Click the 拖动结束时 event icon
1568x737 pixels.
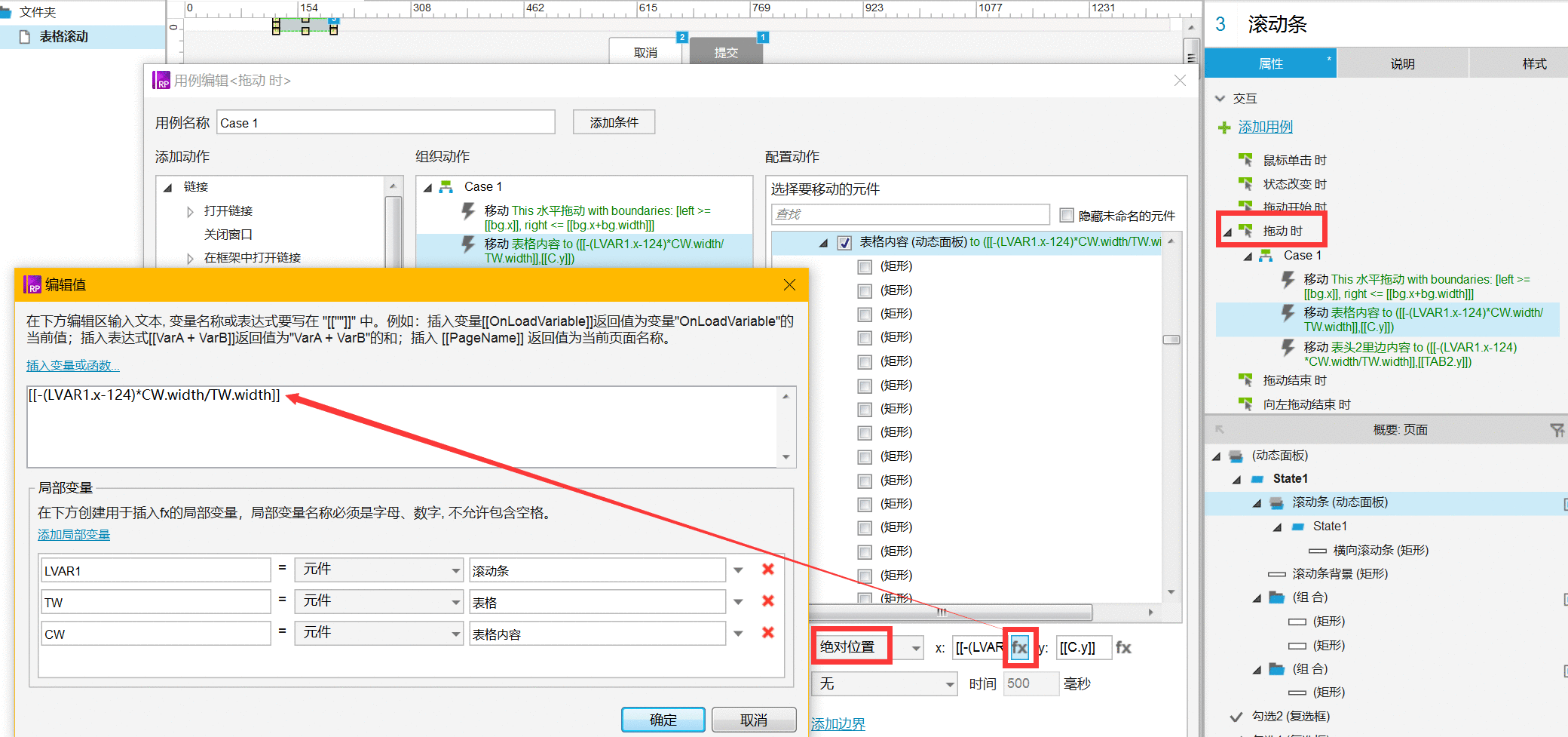point(1245,380)
